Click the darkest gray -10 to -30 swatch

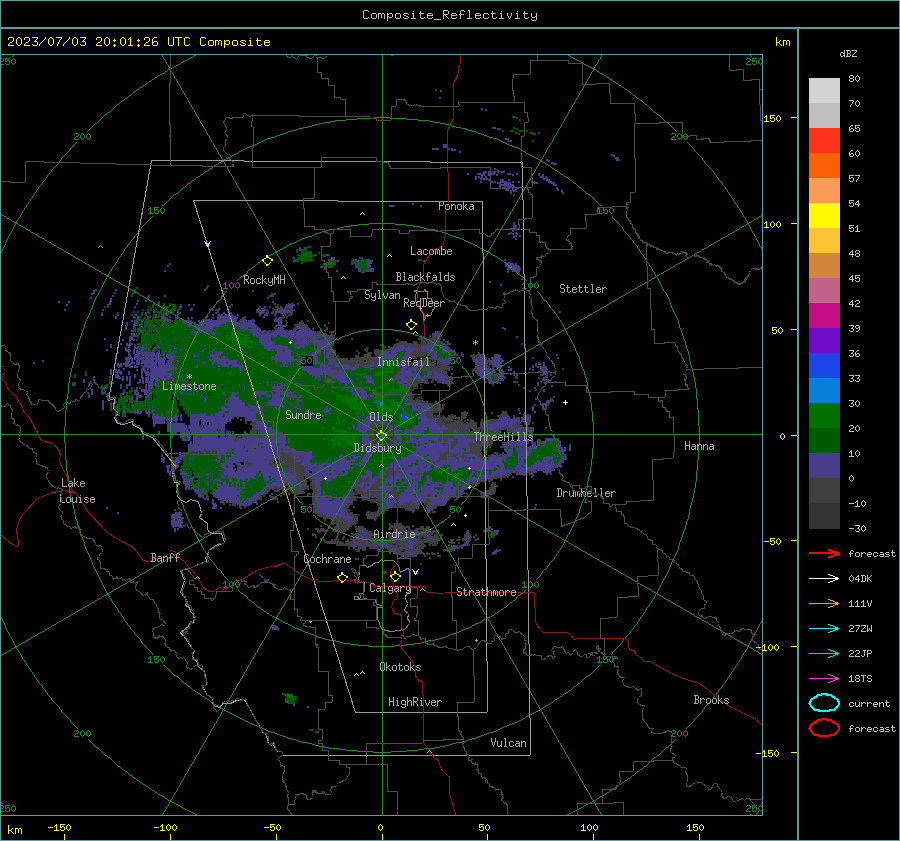[x=824, y=516]
